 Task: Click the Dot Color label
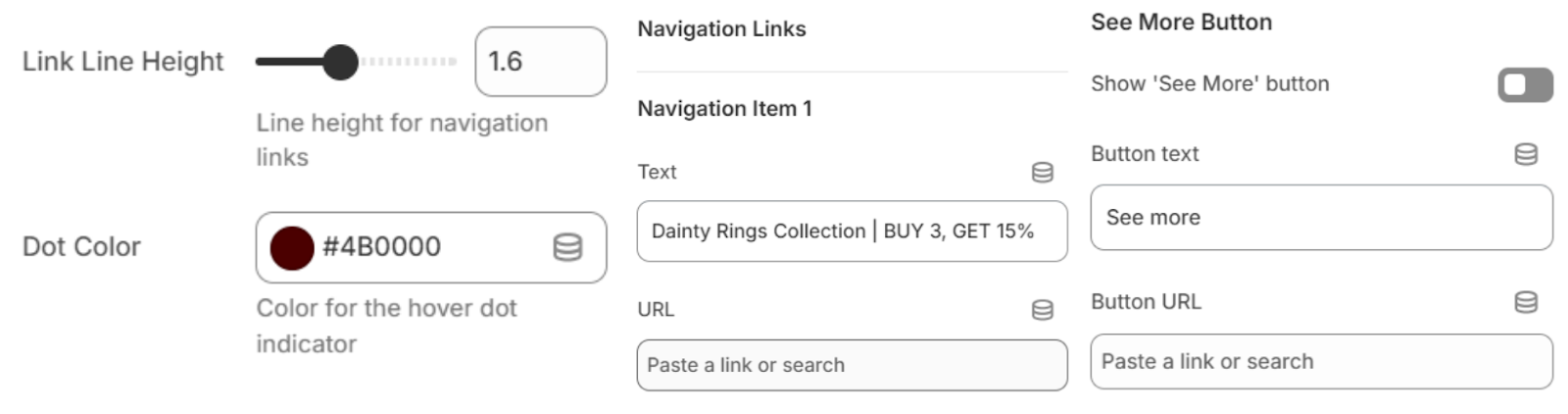(x=81, y=247)
